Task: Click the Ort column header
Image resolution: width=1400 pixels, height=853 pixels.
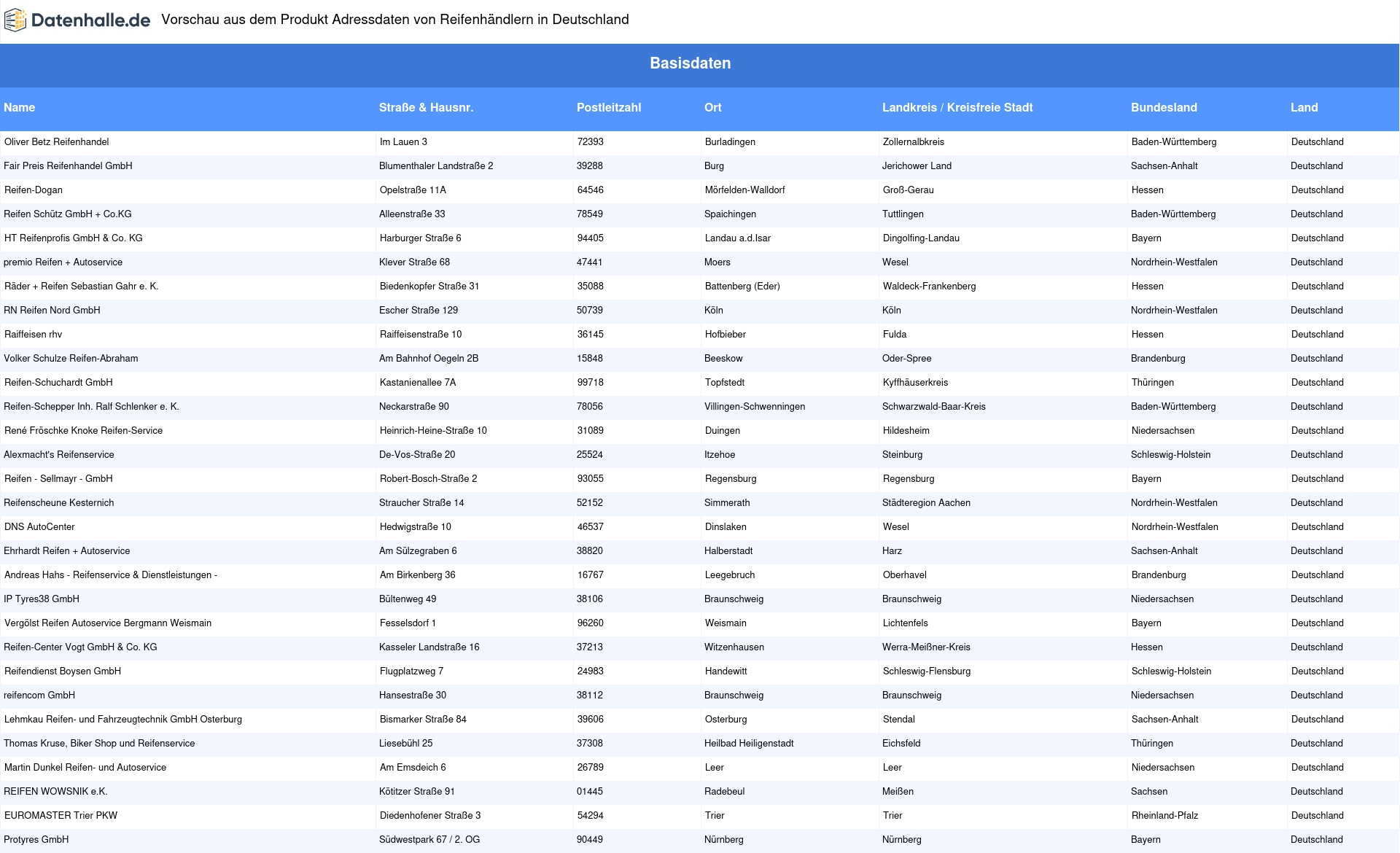Action: (x=713, y=107)
